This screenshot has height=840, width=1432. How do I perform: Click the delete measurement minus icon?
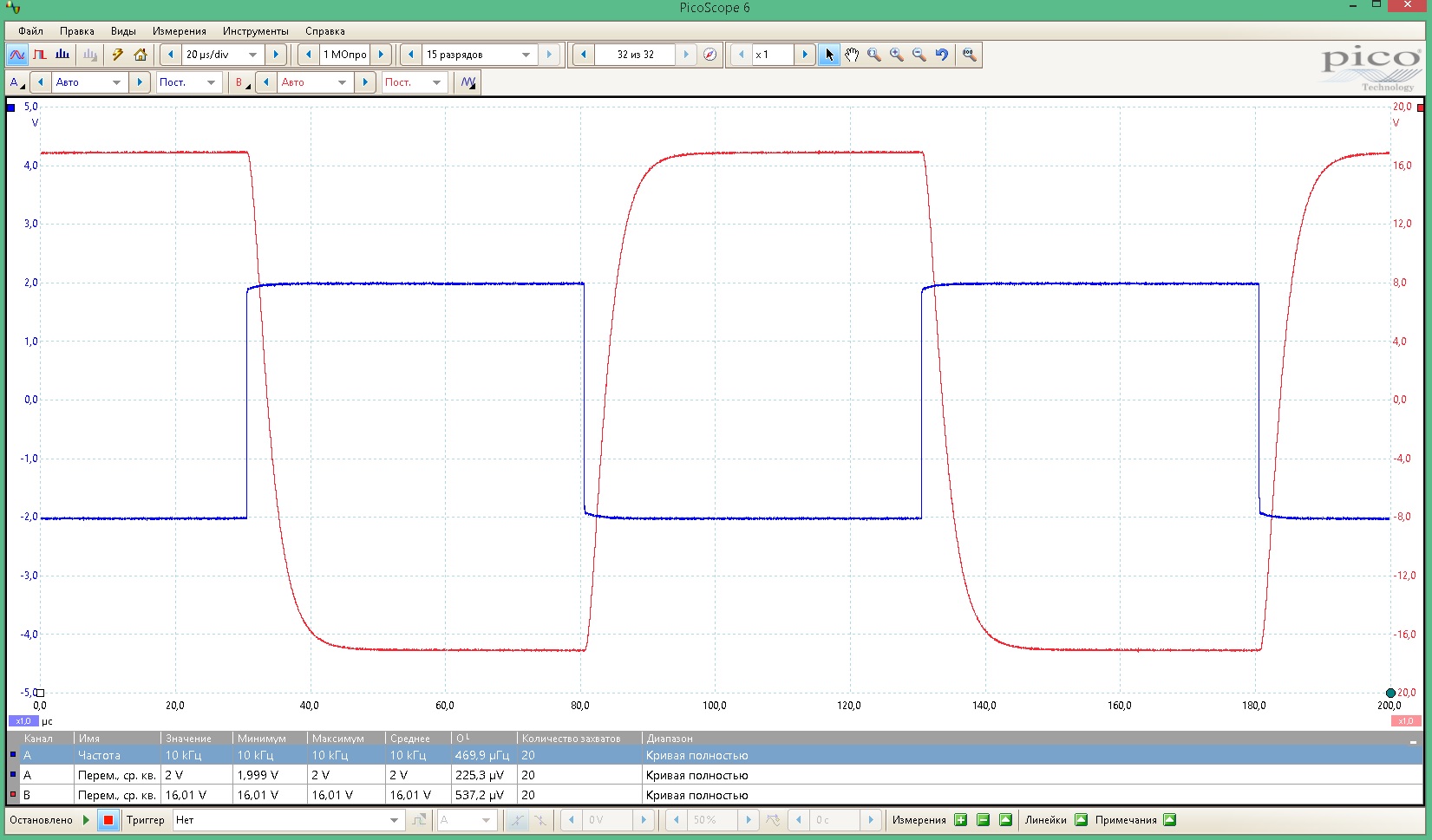click(983, 820)
